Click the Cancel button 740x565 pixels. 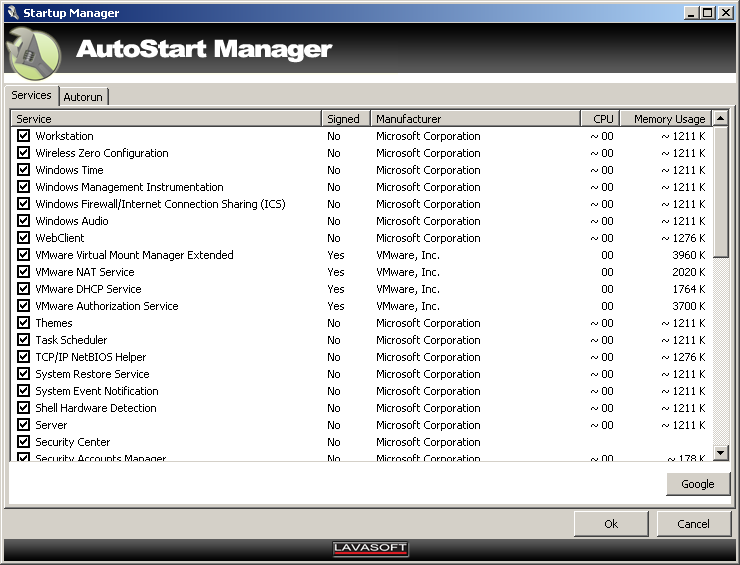tap(693, 524)
